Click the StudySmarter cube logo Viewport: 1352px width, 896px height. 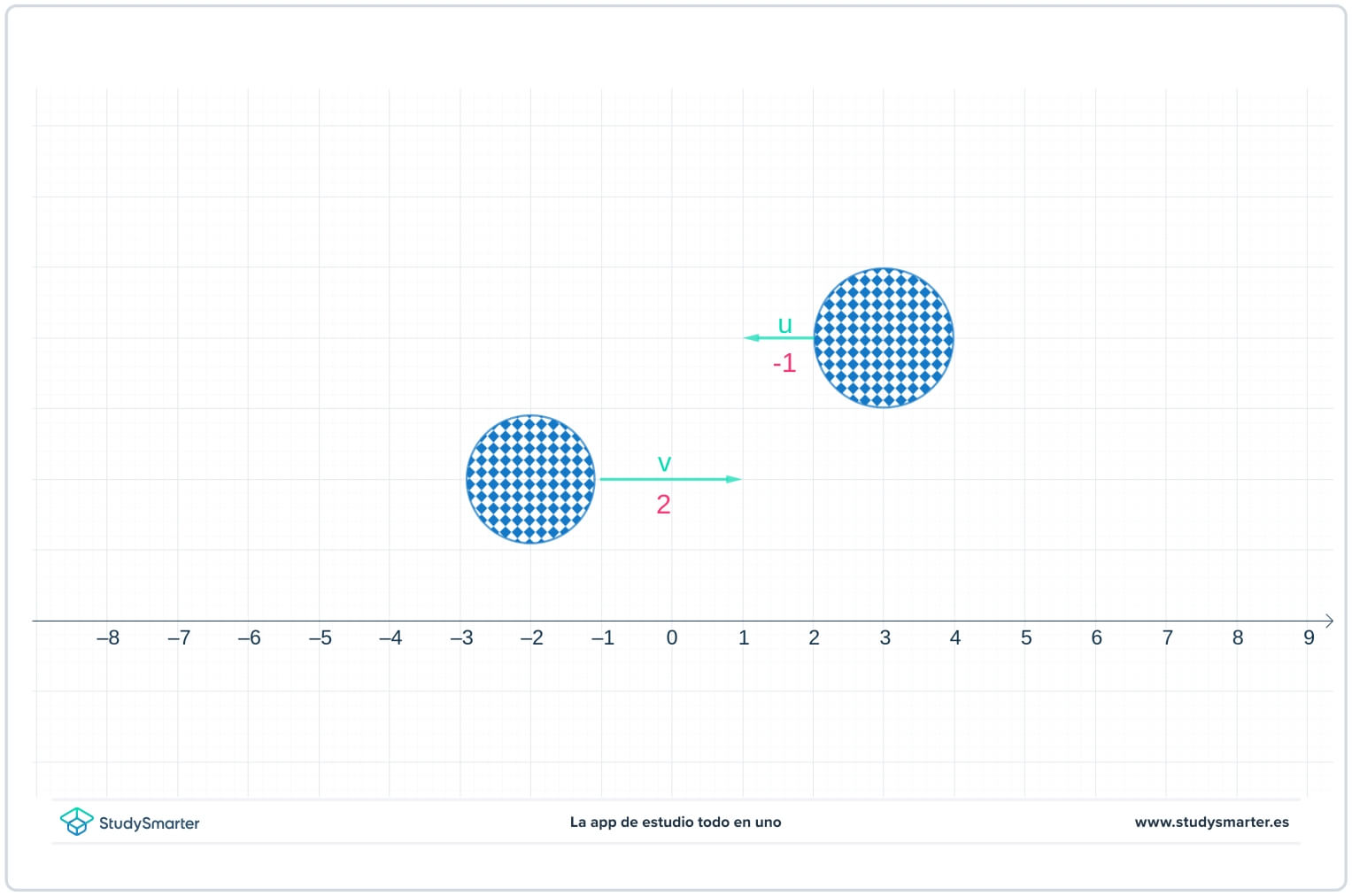(78, 822)
